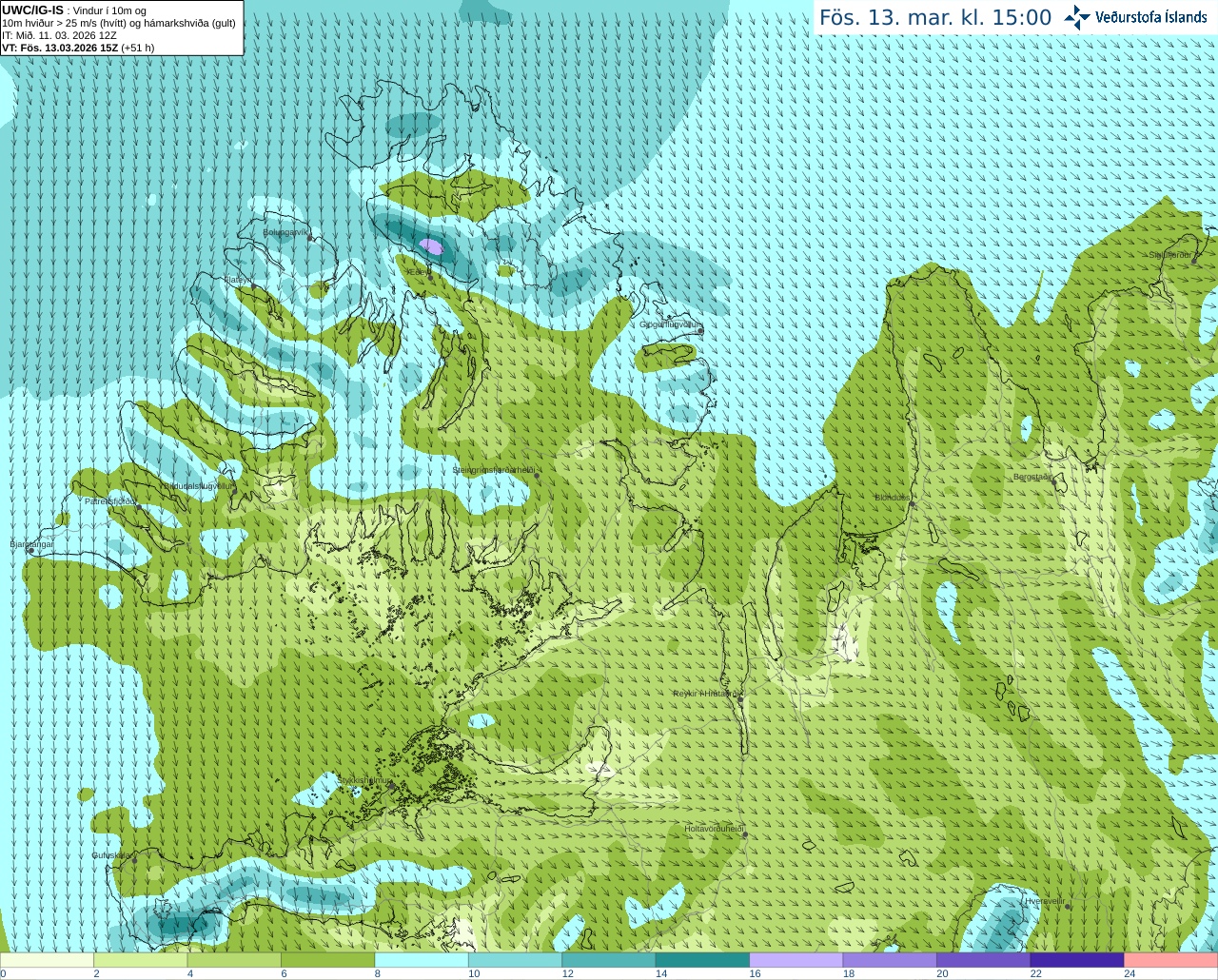Click the VT: Fös. 13.03.2026 15Z (+51 h) line

78,48
